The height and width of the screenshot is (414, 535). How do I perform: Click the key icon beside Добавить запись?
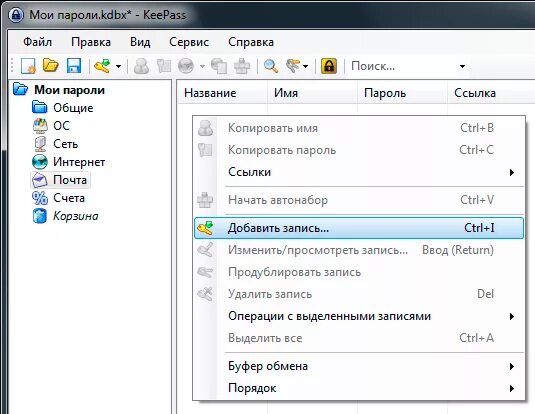(x=206, y=228)
